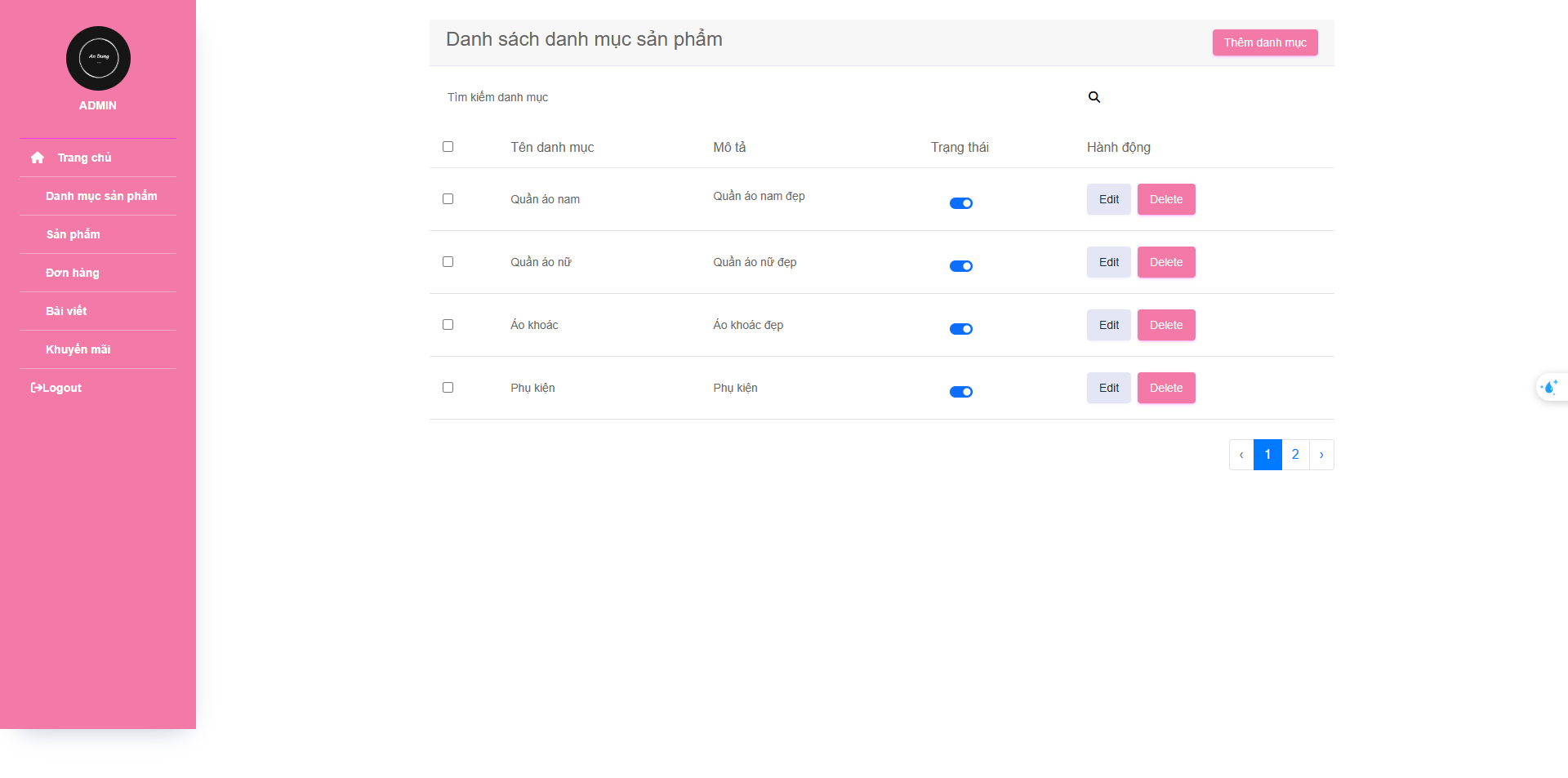The image size is (1568, 778).
Task: Open Danh mục sản phẩm menu item
Action: 101,196
